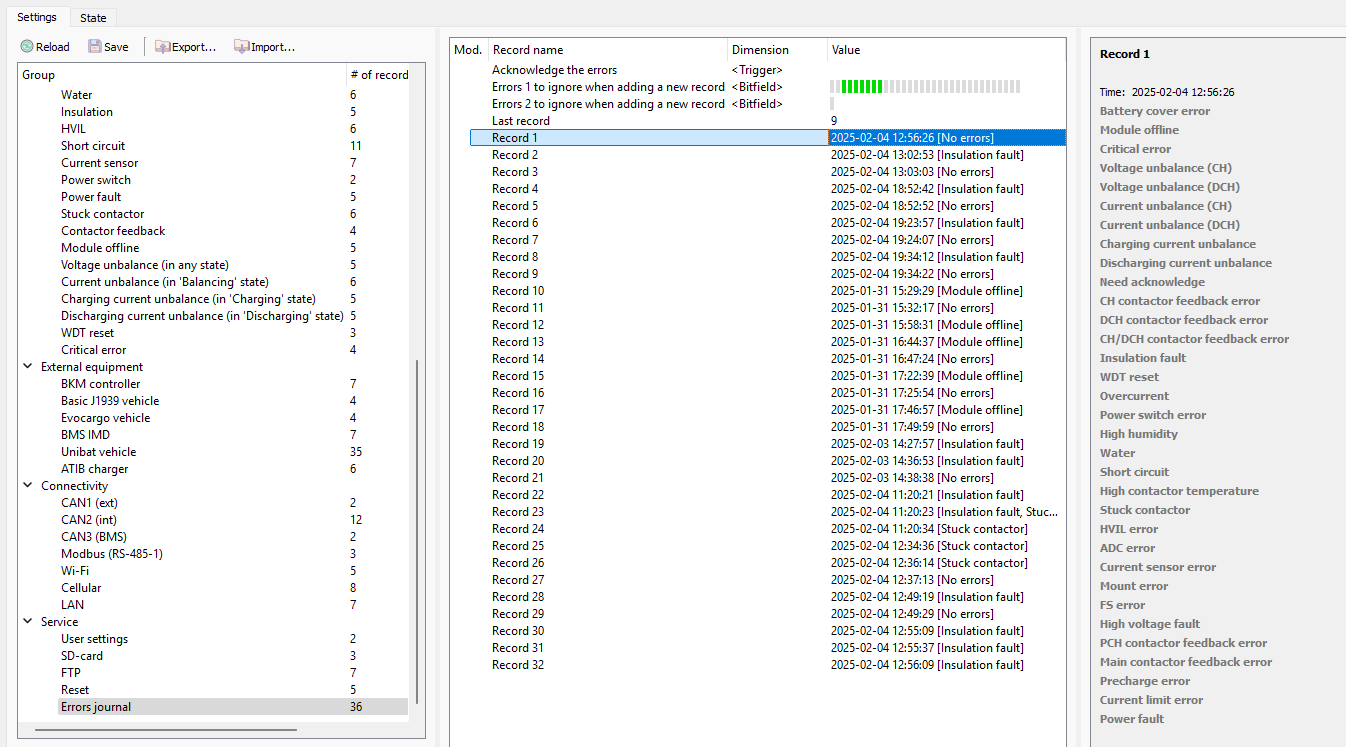Click the High voltage fault flag

[1150, 624]
